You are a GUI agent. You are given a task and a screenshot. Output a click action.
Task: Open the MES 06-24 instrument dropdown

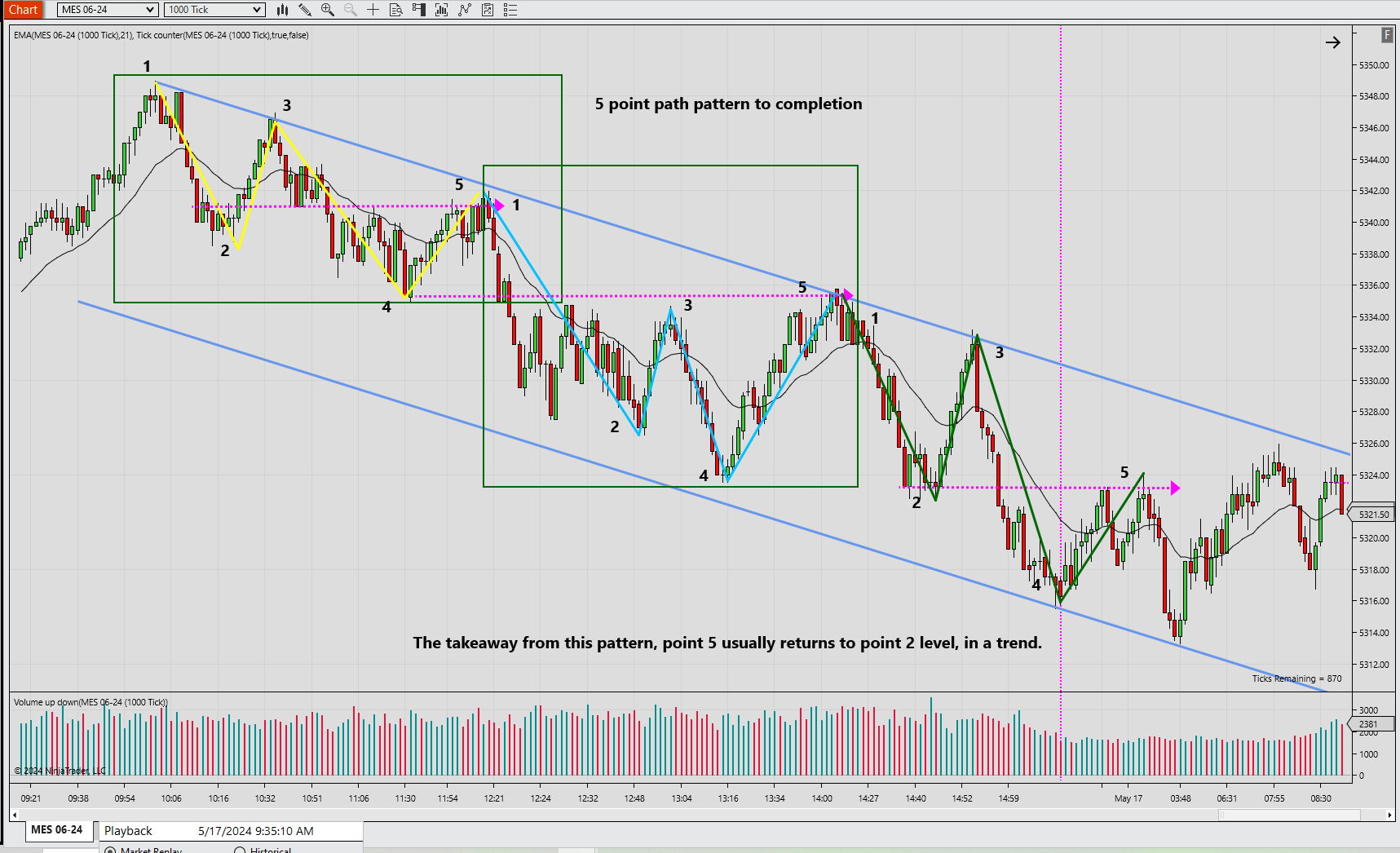point(108,10)
